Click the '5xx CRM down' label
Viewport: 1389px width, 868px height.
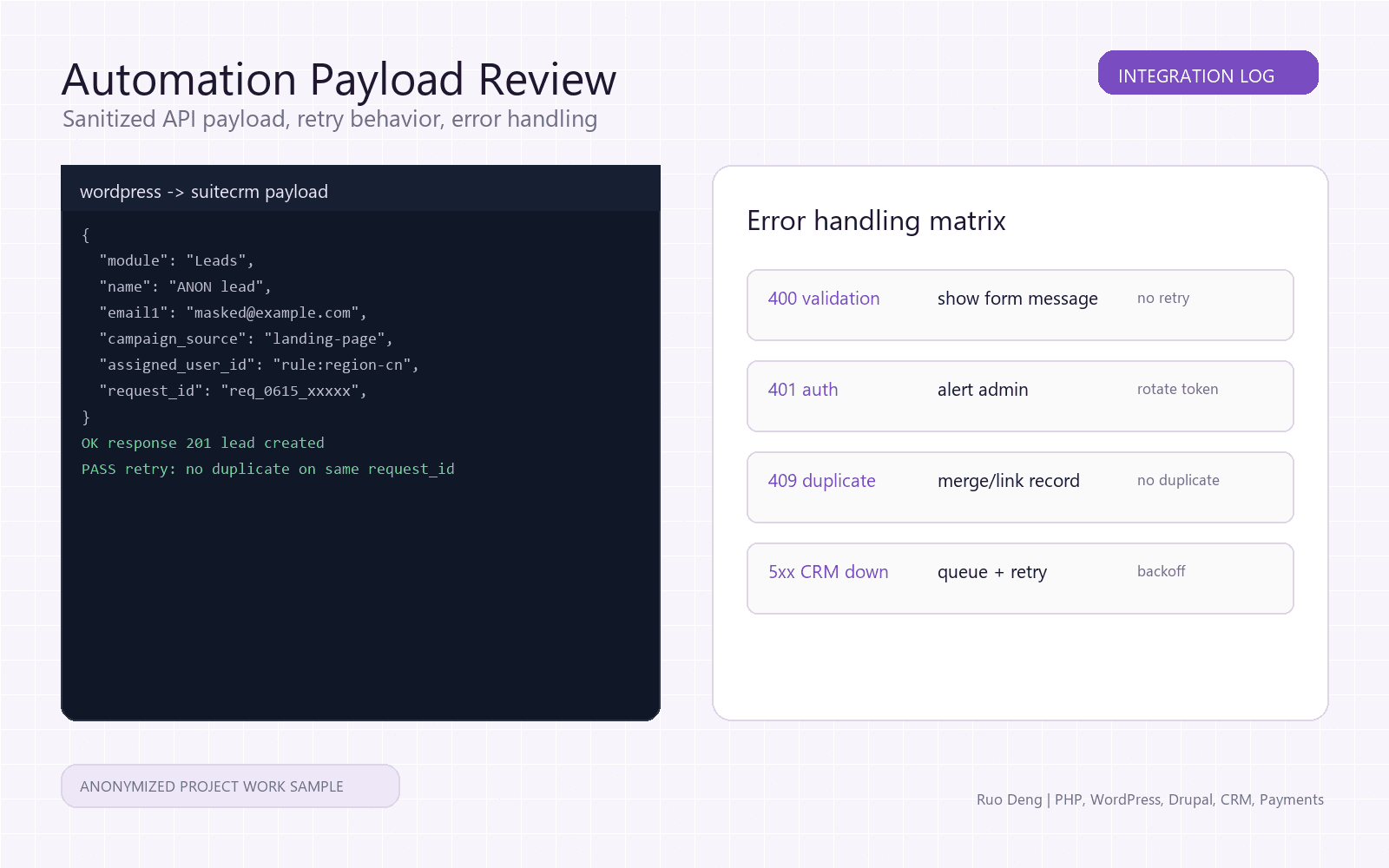point(828,572)
